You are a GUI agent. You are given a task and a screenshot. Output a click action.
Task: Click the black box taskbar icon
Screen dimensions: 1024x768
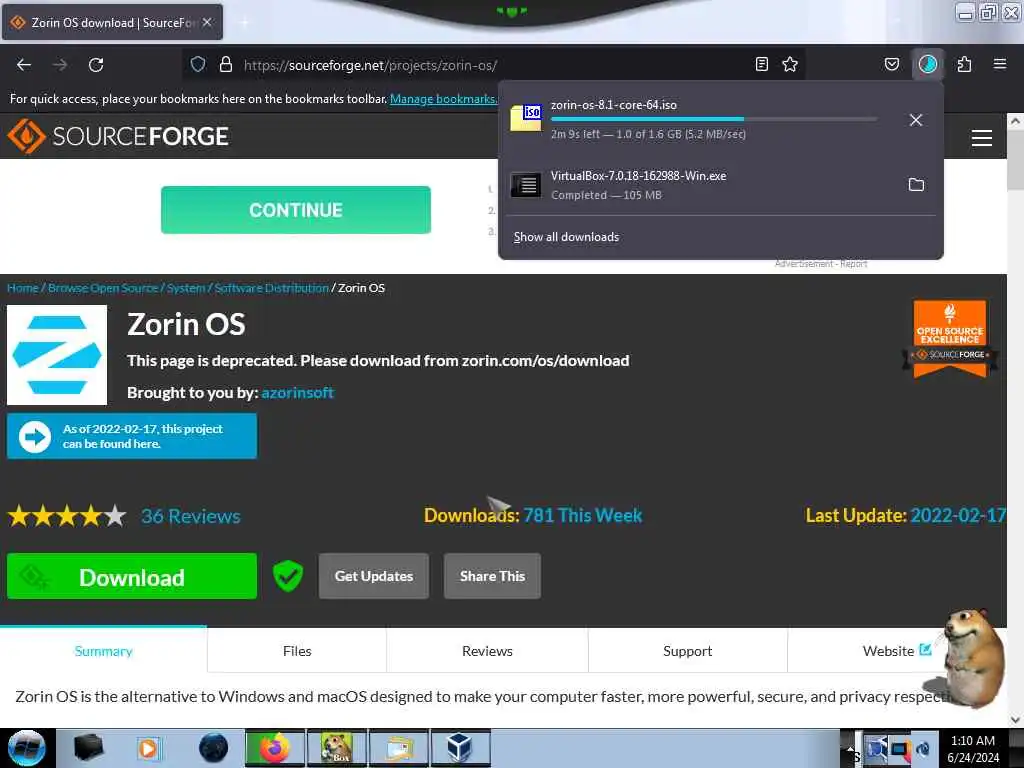88,748
